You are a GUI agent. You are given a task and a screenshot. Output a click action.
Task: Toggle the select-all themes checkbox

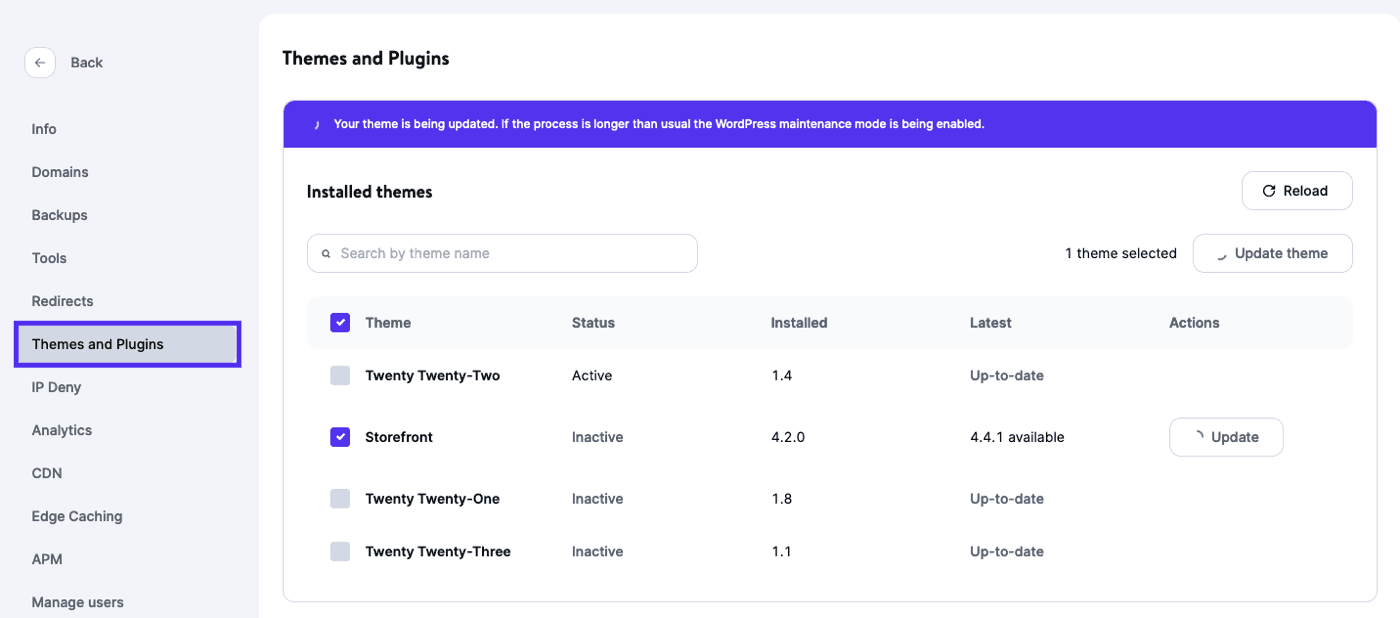pos(340,323)
